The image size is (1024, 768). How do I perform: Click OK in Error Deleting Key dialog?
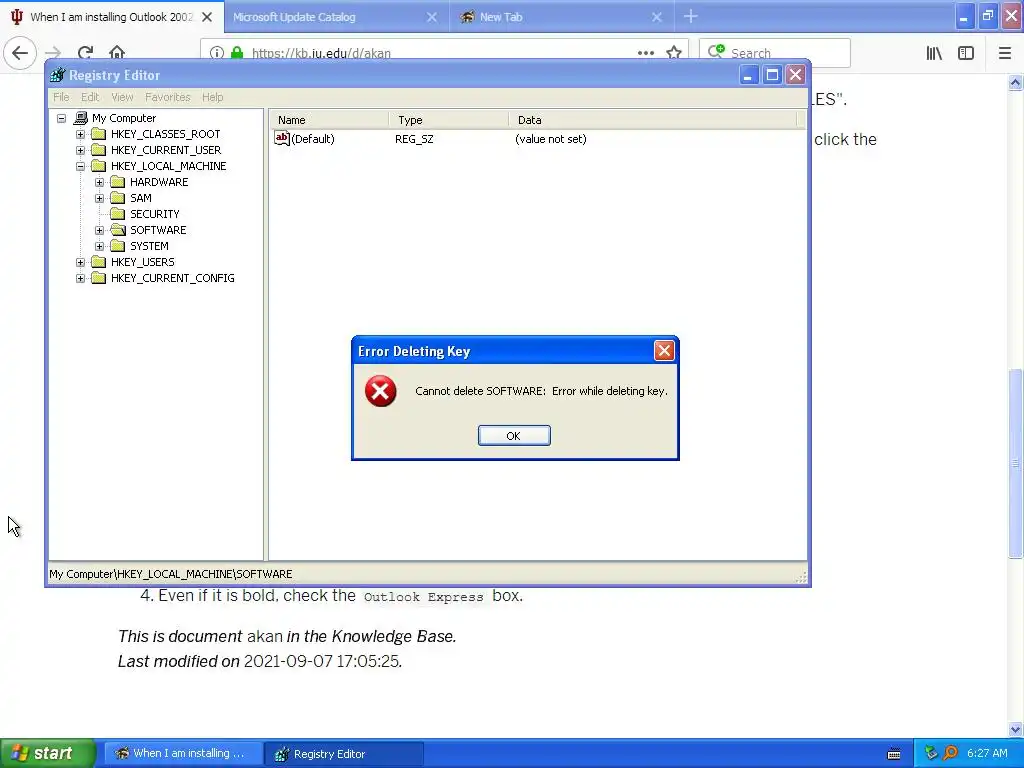514,436
